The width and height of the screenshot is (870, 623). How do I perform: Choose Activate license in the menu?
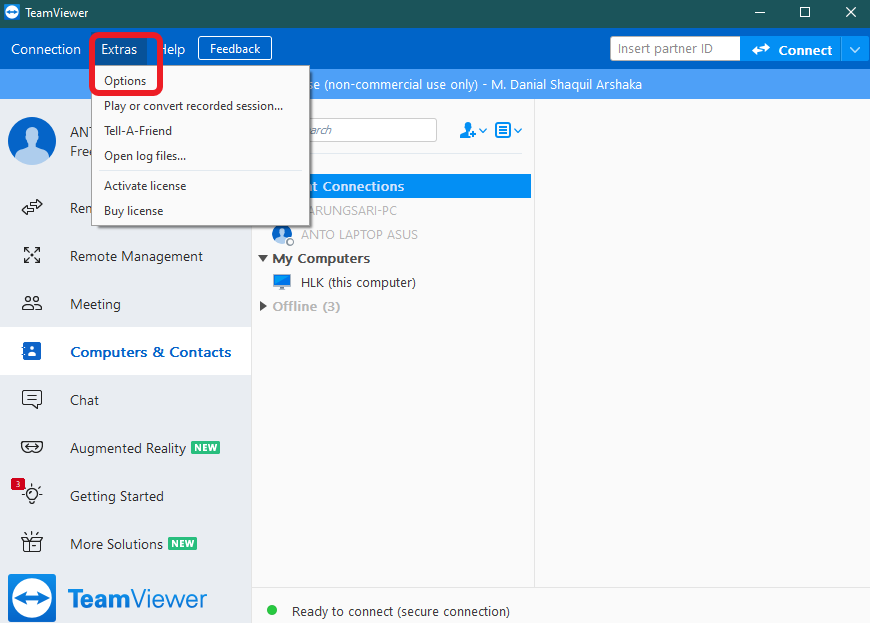click(x=144, y=185)
